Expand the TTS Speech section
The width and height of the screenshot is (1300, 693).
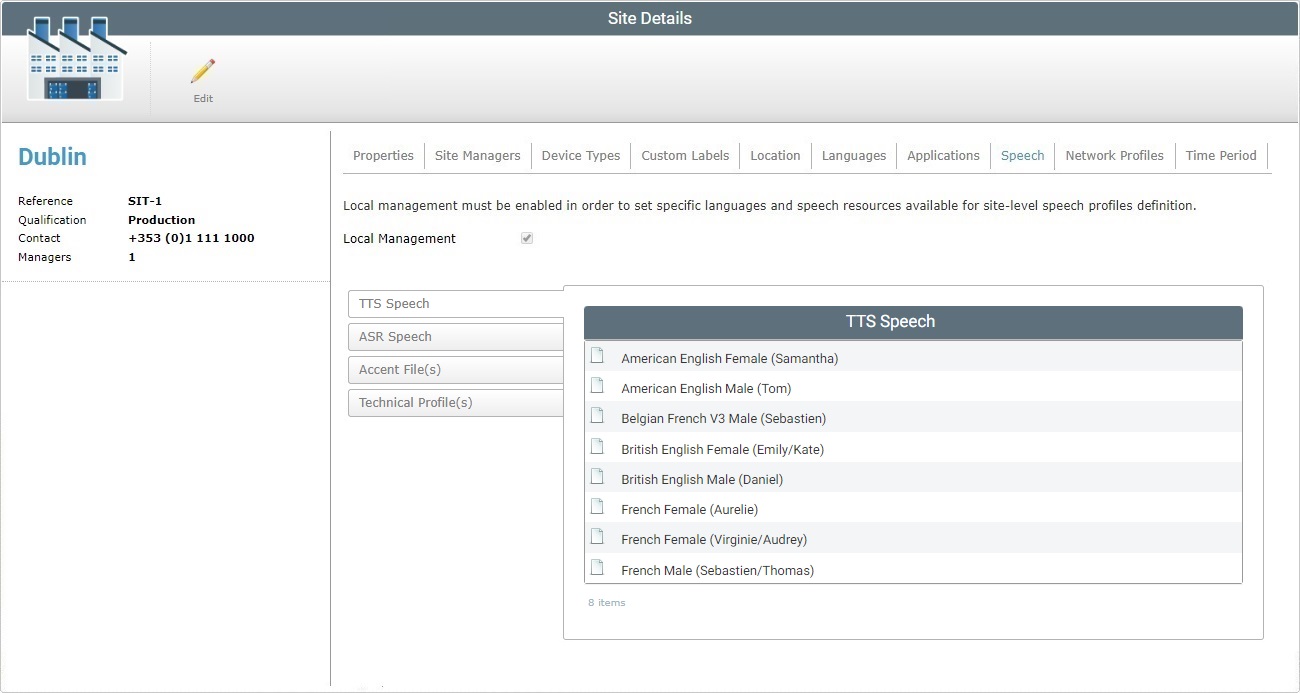(x=456, y=304)
